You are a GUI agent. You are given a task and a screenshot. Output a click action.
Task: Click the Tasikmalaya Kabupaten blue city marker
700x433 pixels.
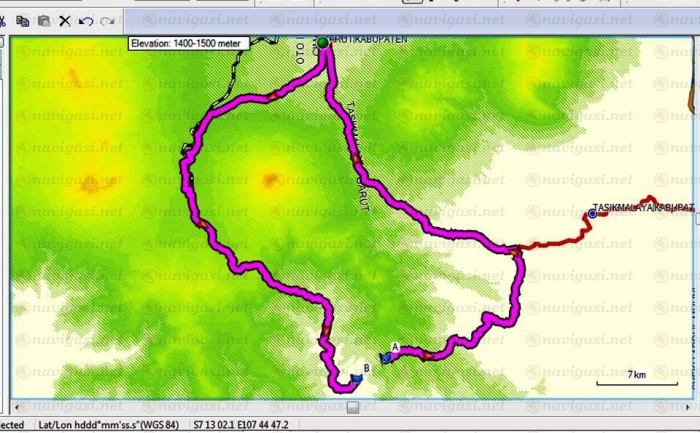point(592,213)
